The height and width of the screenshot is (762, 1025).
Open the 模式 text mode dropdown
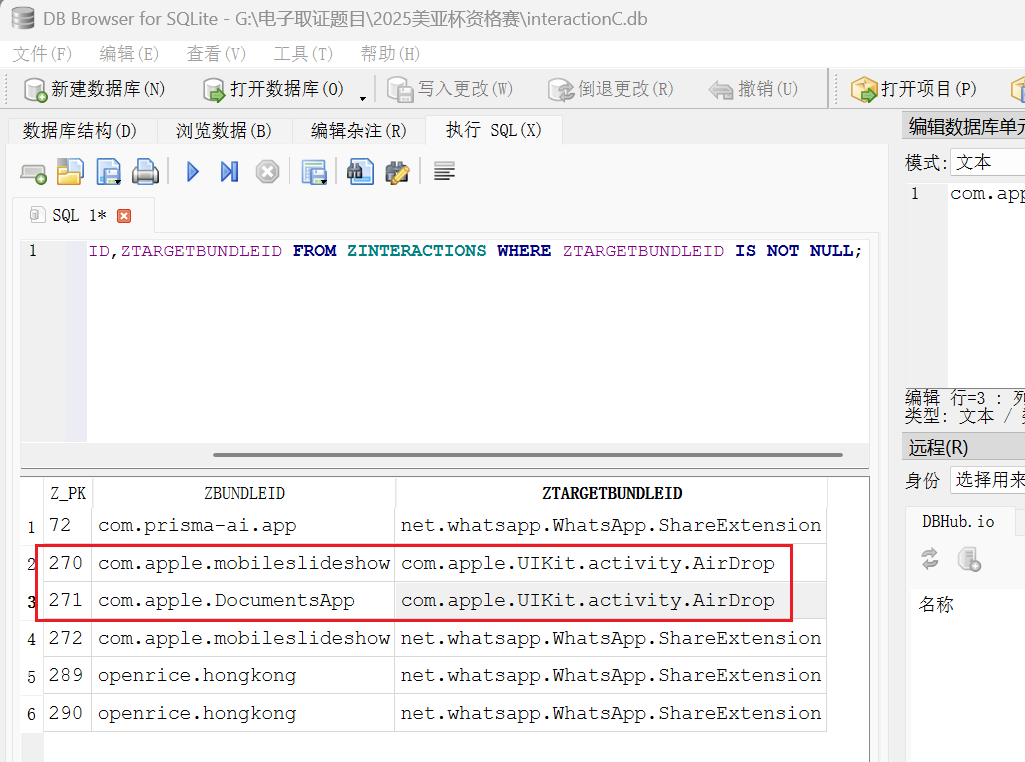pyautogui.click(x=986, y=162)
